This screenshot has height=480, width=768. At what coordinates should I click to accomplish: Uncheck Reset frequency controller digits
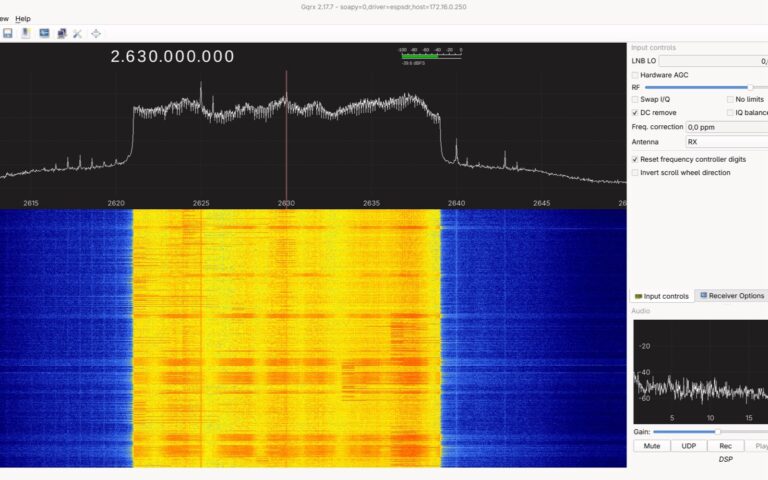(x=635, y=160)
